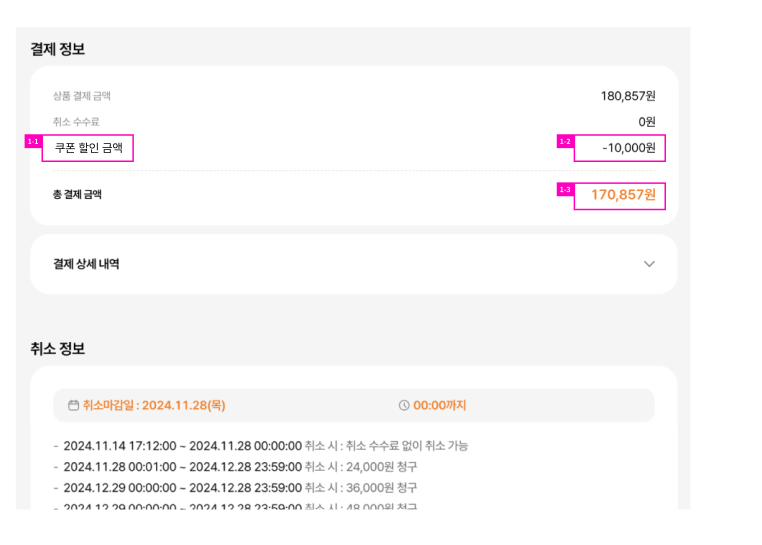Click the cancellation line charging 24,000원
Viewport: 762px width, 545px height.
(x=240, y=467)
